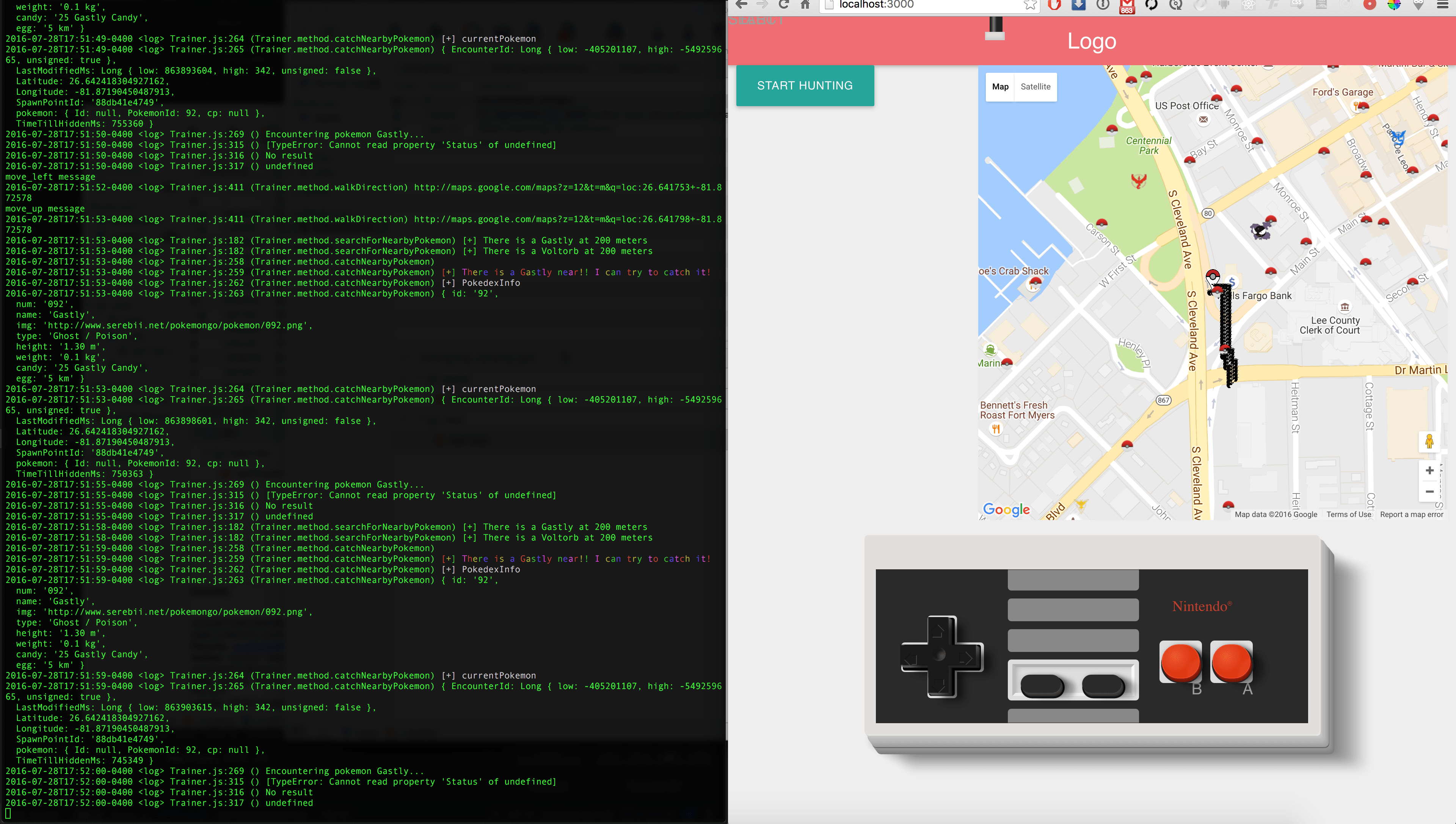Click the browser home icon
Screen dimensions: 1456x824
point(805,5)
